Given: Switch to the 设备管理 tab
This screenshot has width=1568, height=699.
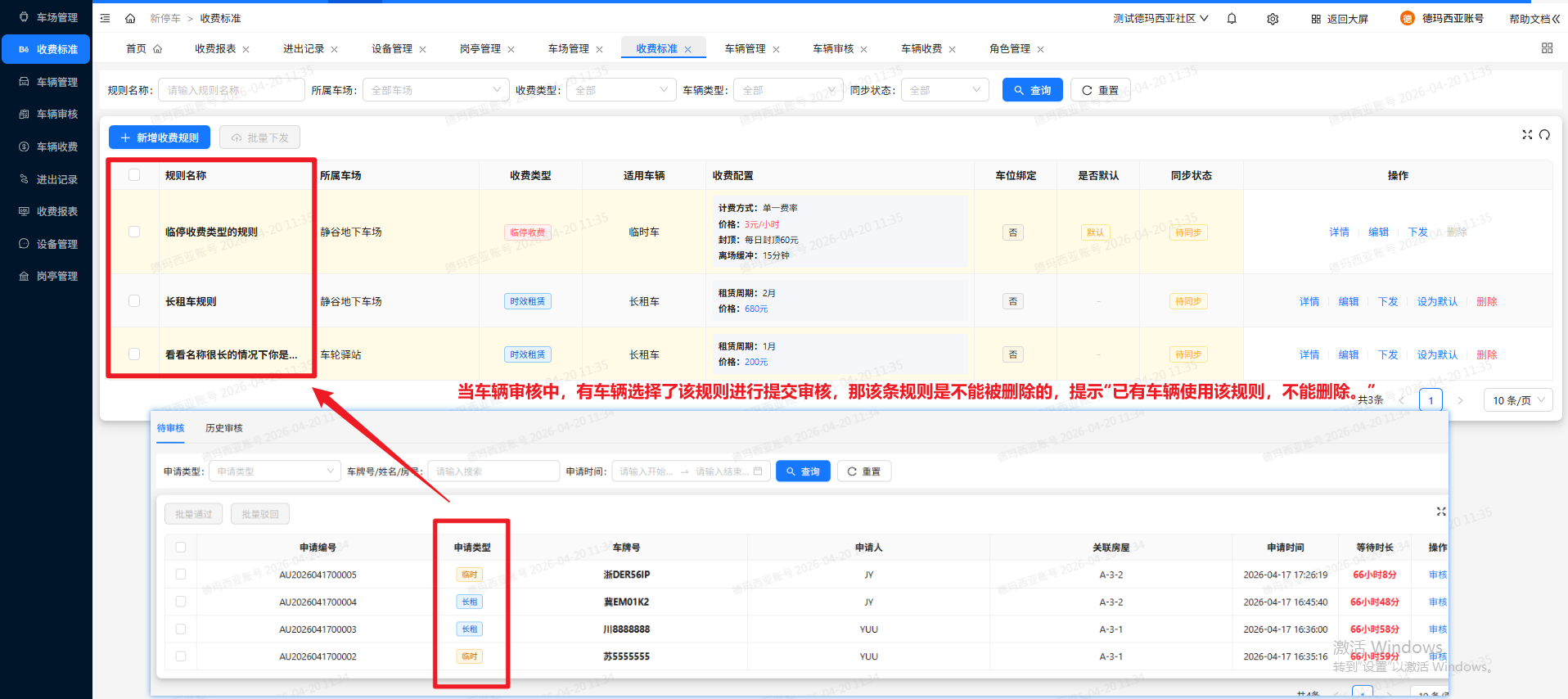Looking at the screenshot, I should coord(392,49).
